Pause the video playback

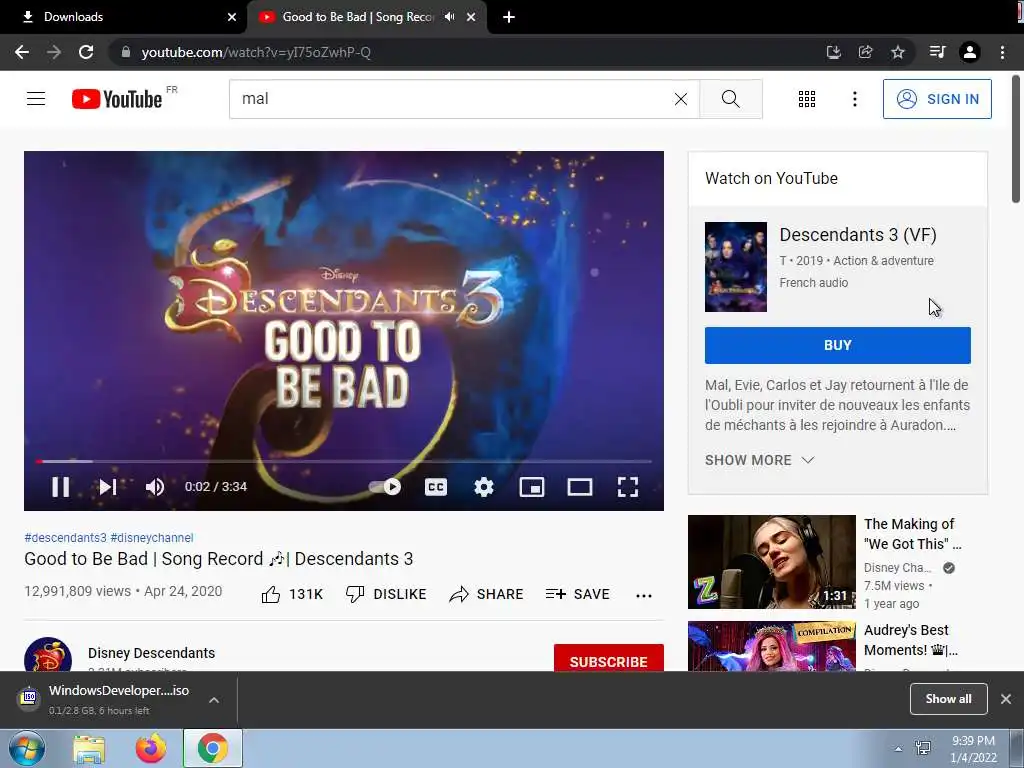click(x=61, y=487)
